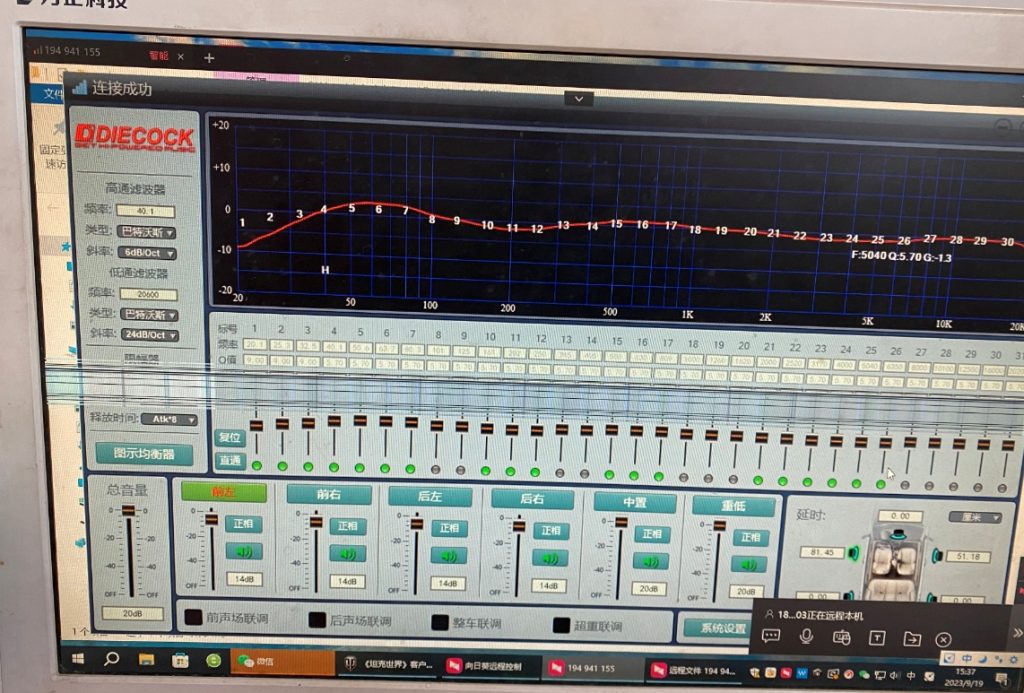
Task: Select the 后左 channel tab
Action: [x=430, y=497]
